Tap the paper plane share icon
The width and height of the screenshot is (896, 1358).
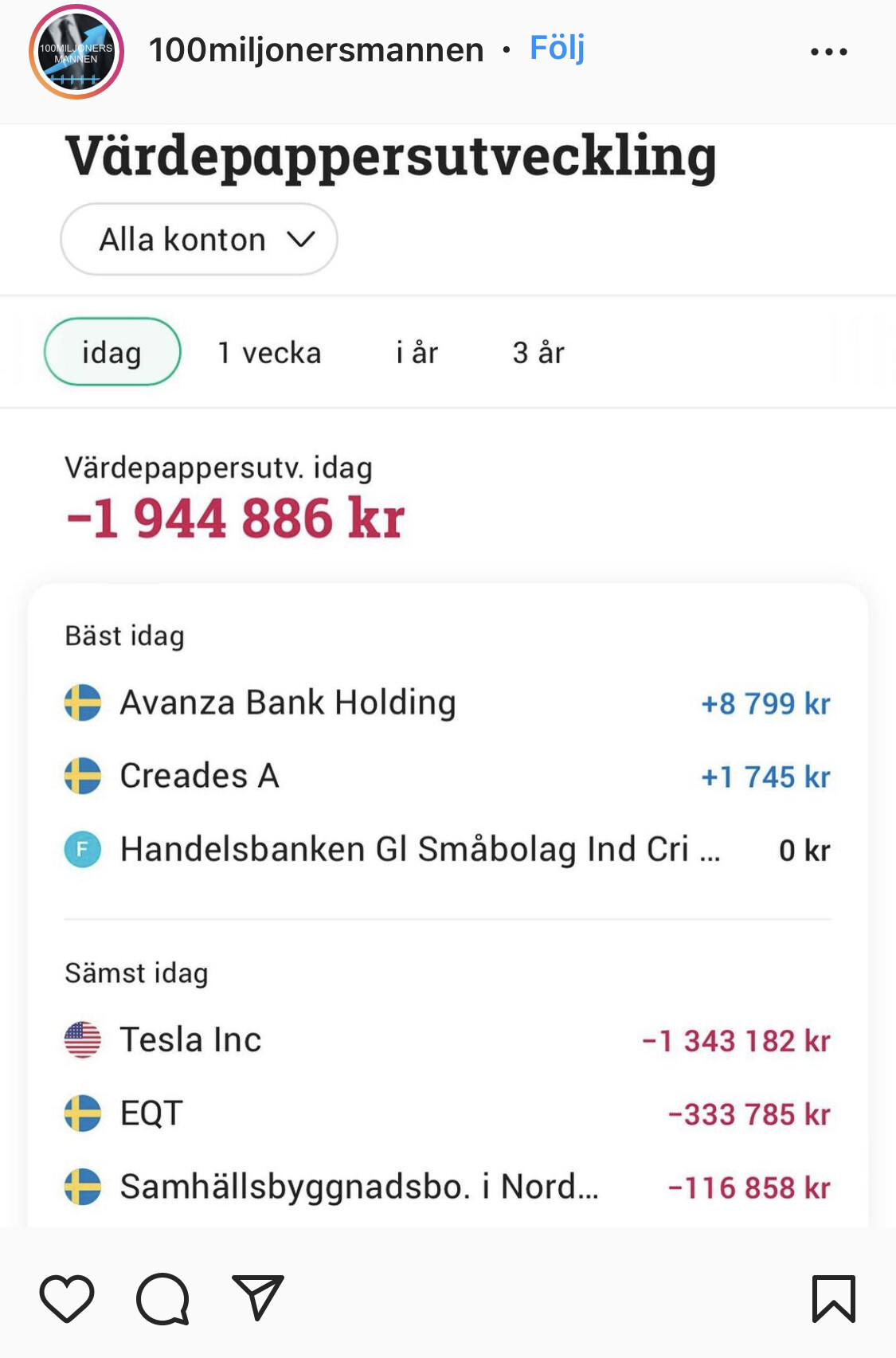[257, 1297]
